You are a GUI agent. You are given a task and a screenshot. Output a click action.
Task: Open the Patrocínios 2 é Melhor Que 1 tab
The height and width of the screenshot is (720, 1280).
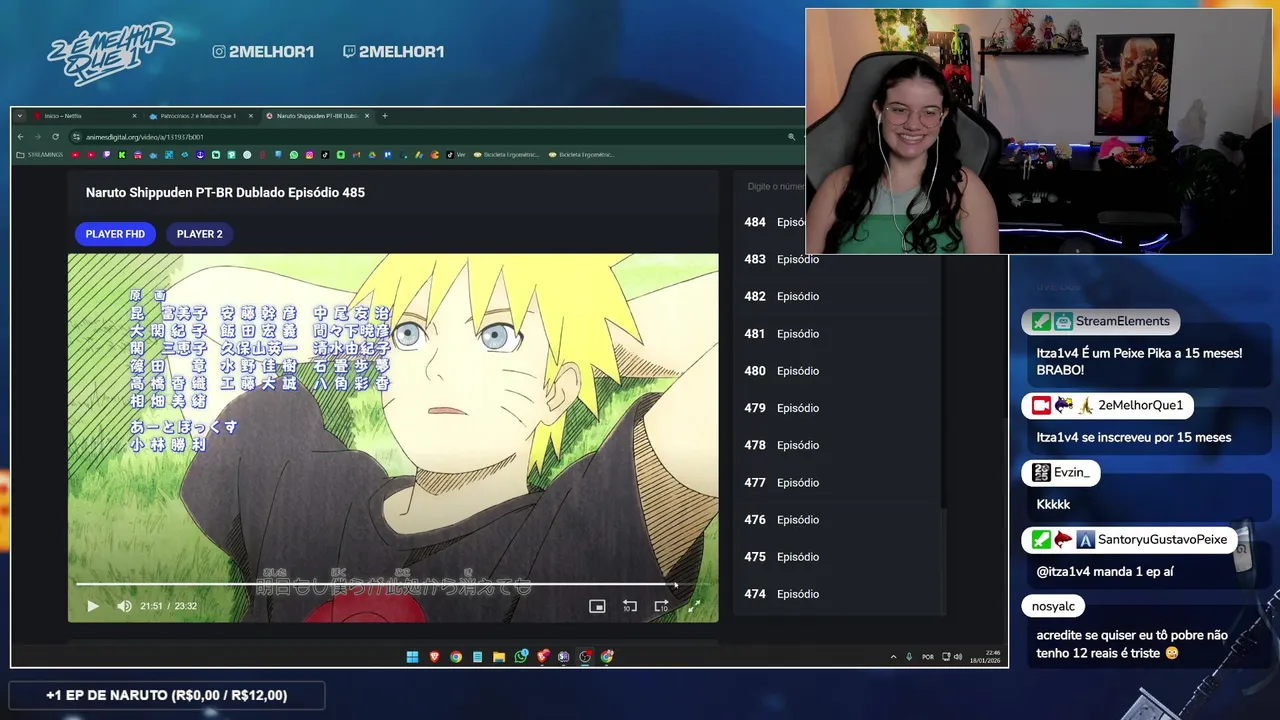[x=200, y=116]
